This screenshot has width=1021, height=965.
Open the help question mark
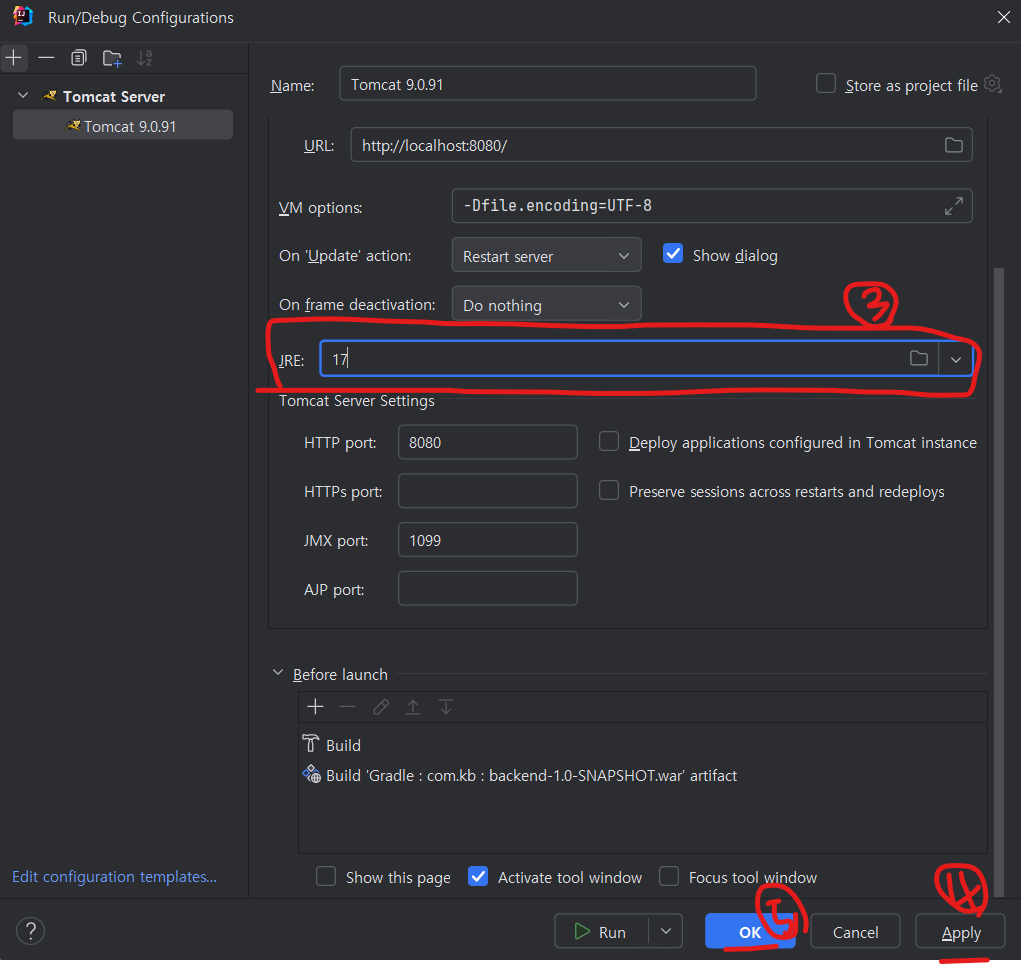pyautogui.click(x=31, y=931)
